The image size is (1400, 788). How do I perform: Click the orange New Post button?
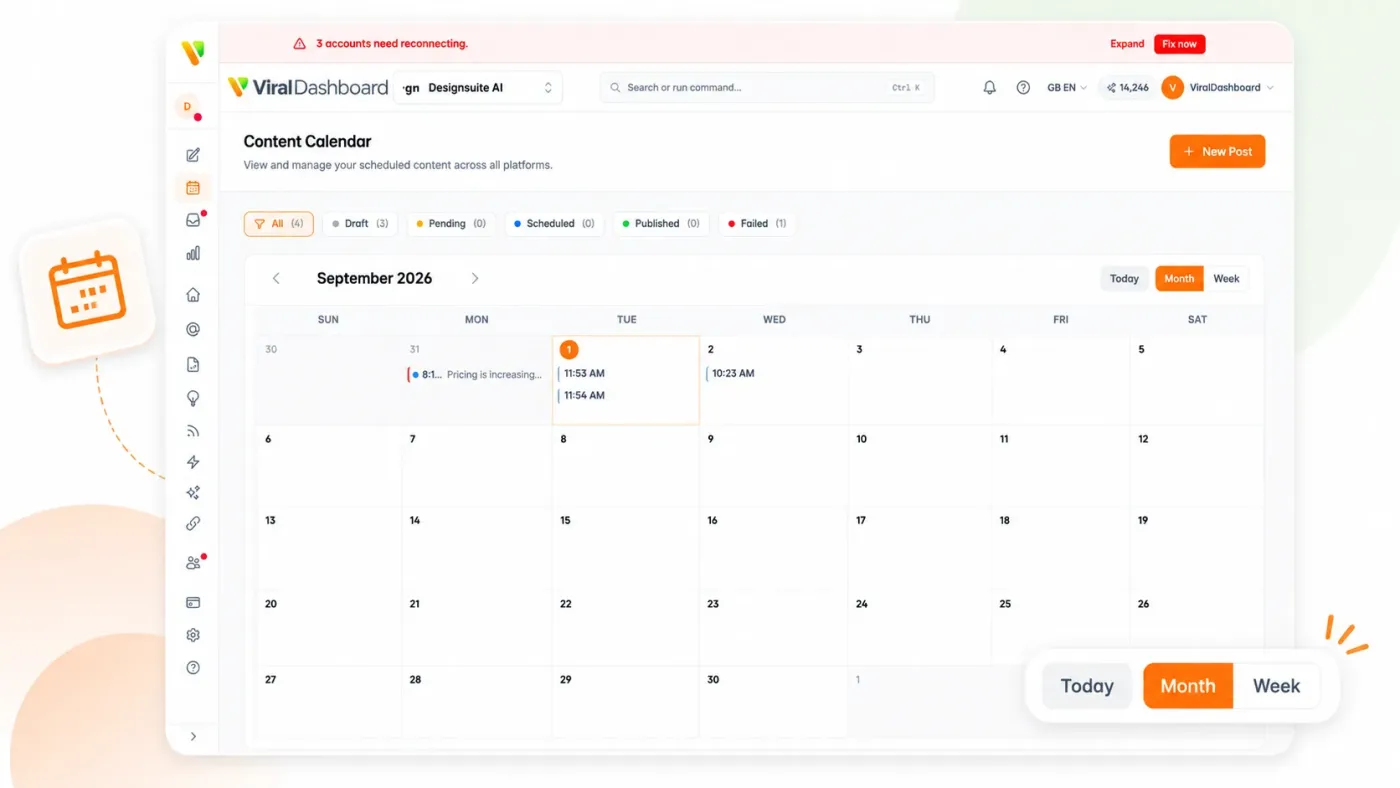(1217, 152)
